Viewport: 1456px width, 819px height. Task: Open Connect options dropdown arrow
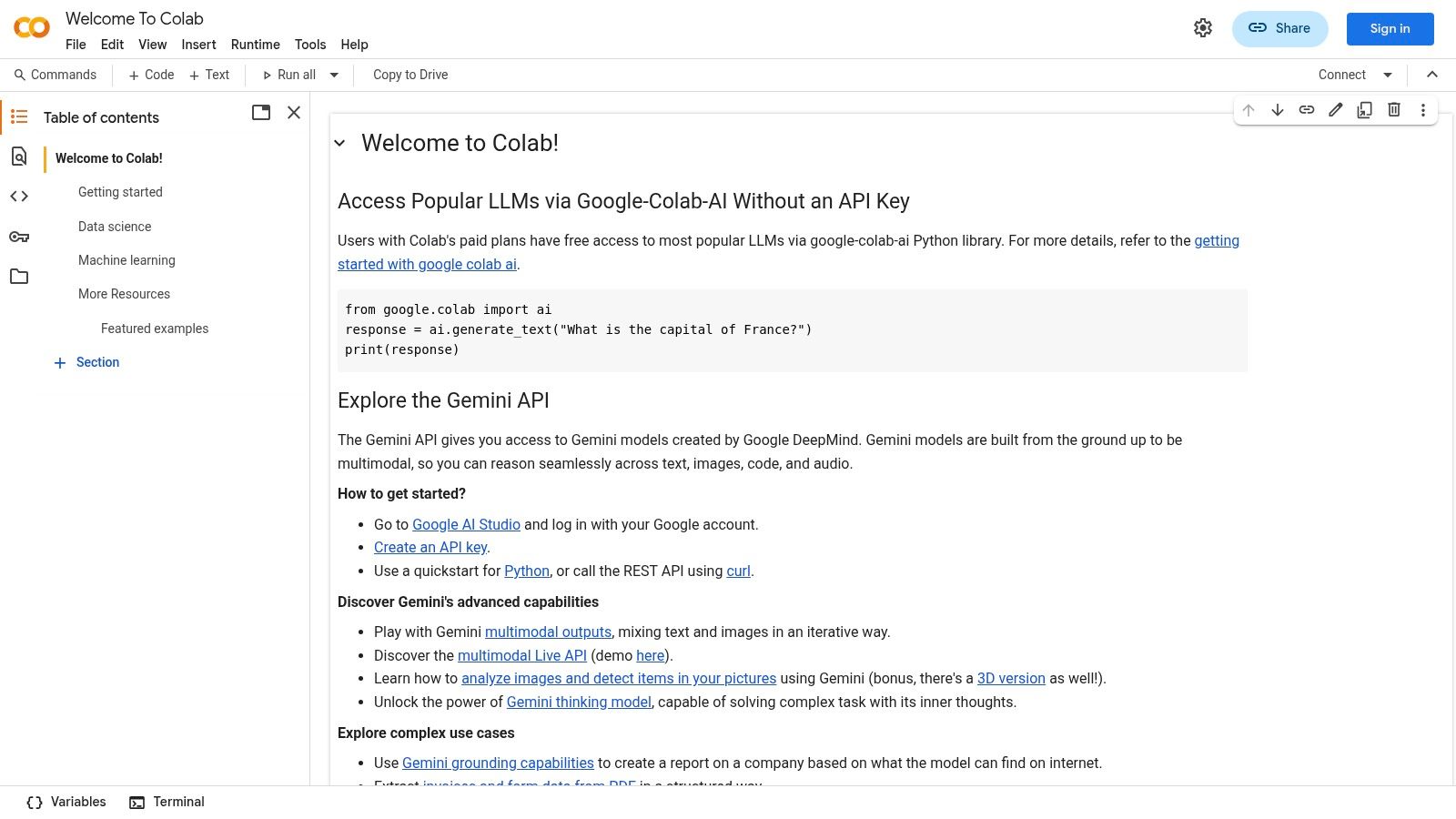coord(1388,75)
